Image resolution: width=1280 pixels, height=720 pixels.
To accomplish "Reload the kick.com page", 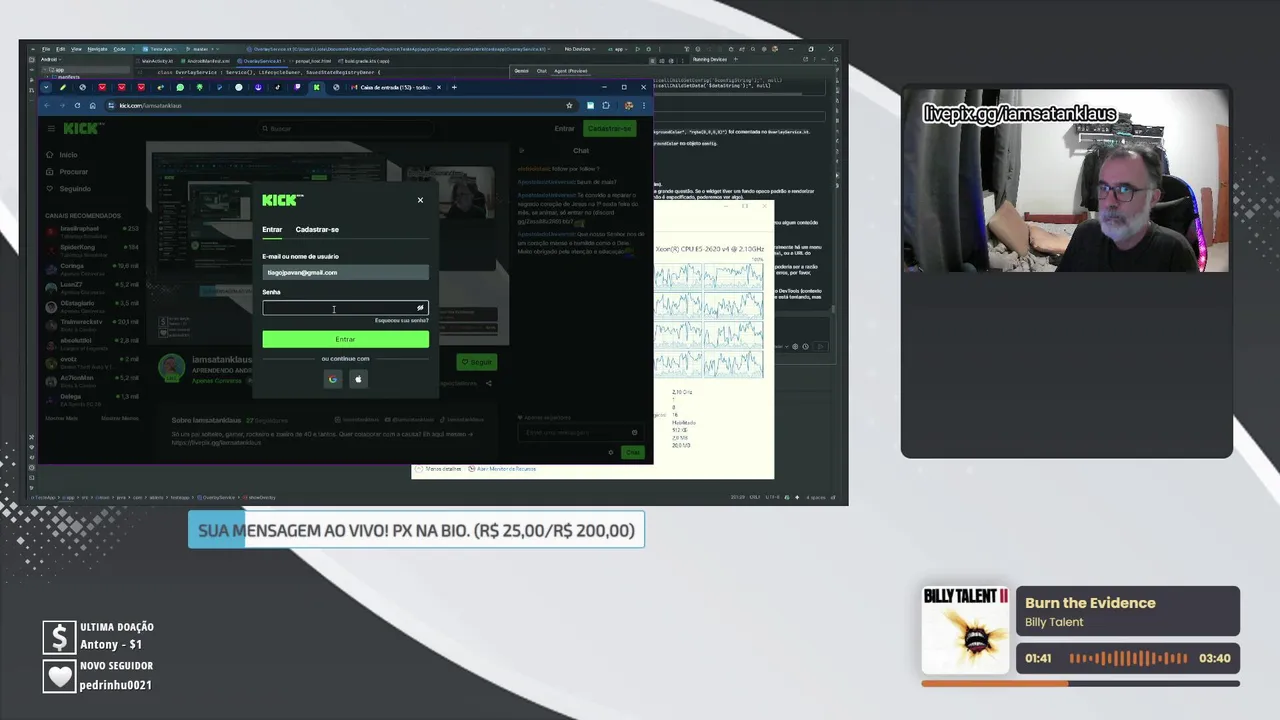I will click(x=77, y=105).
